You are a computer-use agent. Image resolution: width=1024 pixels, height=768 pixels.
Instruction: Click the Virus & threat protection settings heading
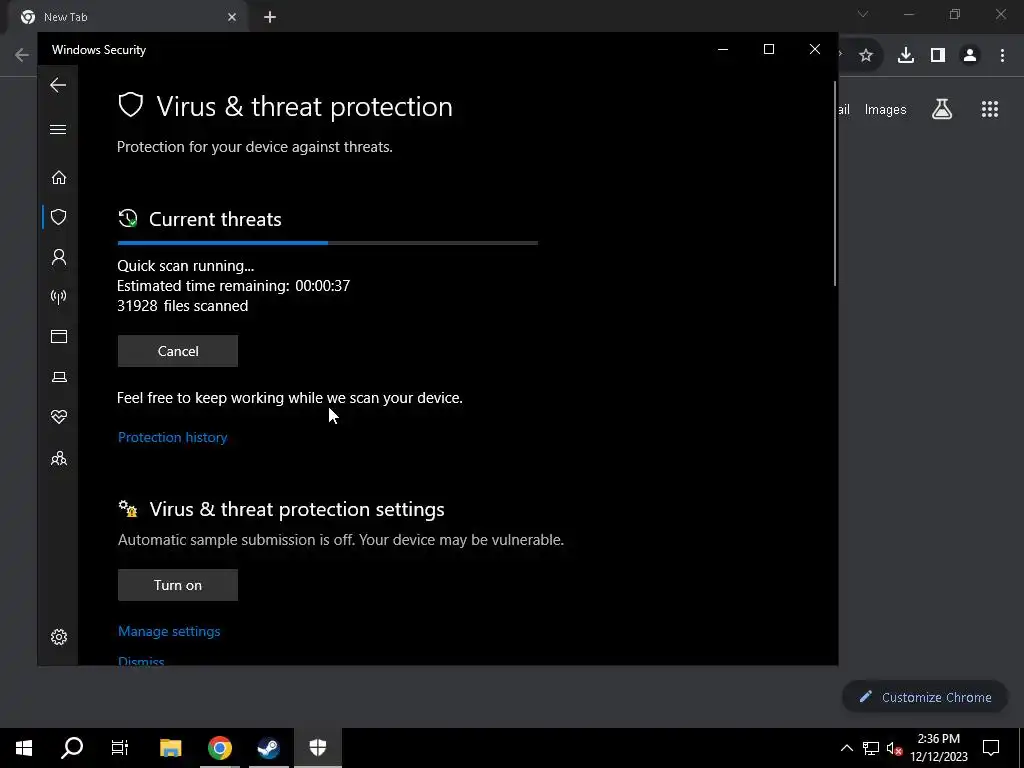[297, 509]
